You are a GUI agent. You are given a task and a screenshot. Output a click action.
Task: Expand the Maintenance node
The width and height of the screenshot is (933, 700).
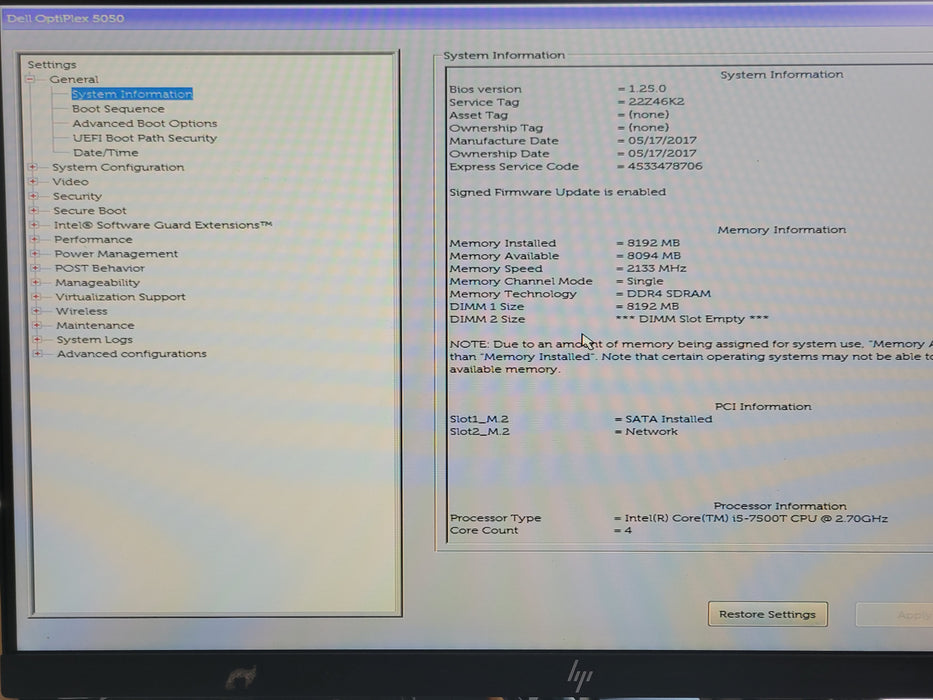[x=36, y=325]
